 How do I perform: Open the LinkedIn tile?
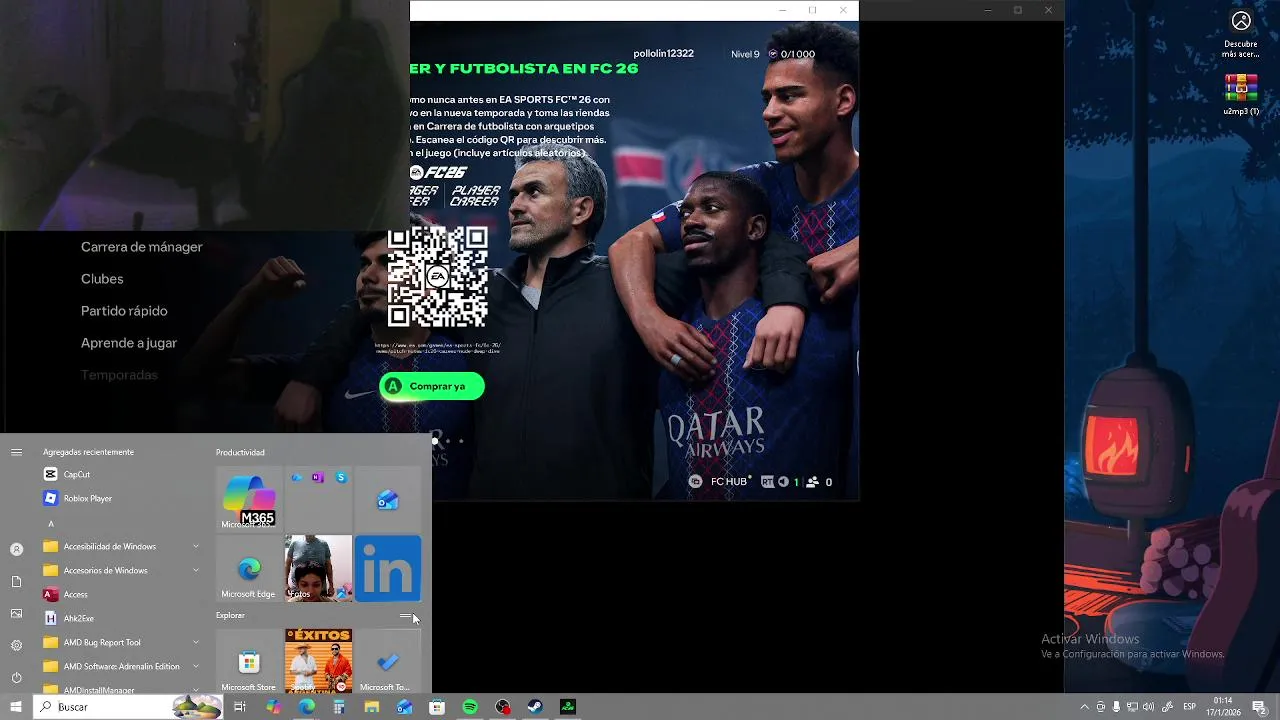pos(388,568)
